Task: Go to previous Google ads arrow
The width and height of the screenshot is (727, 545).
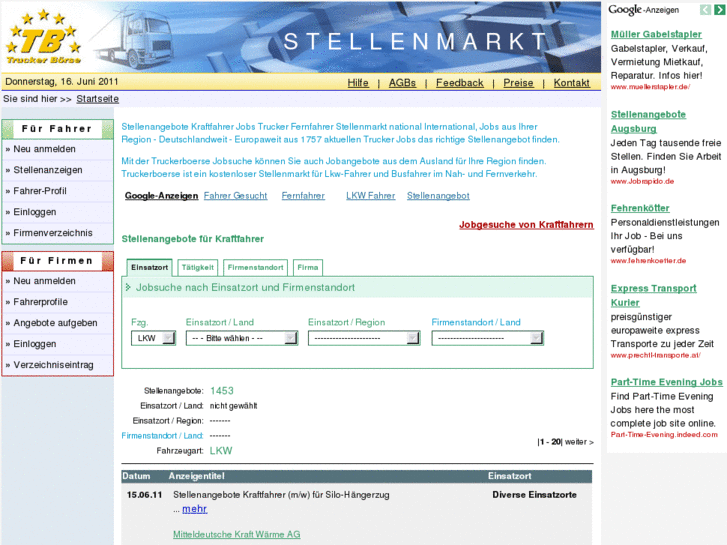Action: coord(705,10)
